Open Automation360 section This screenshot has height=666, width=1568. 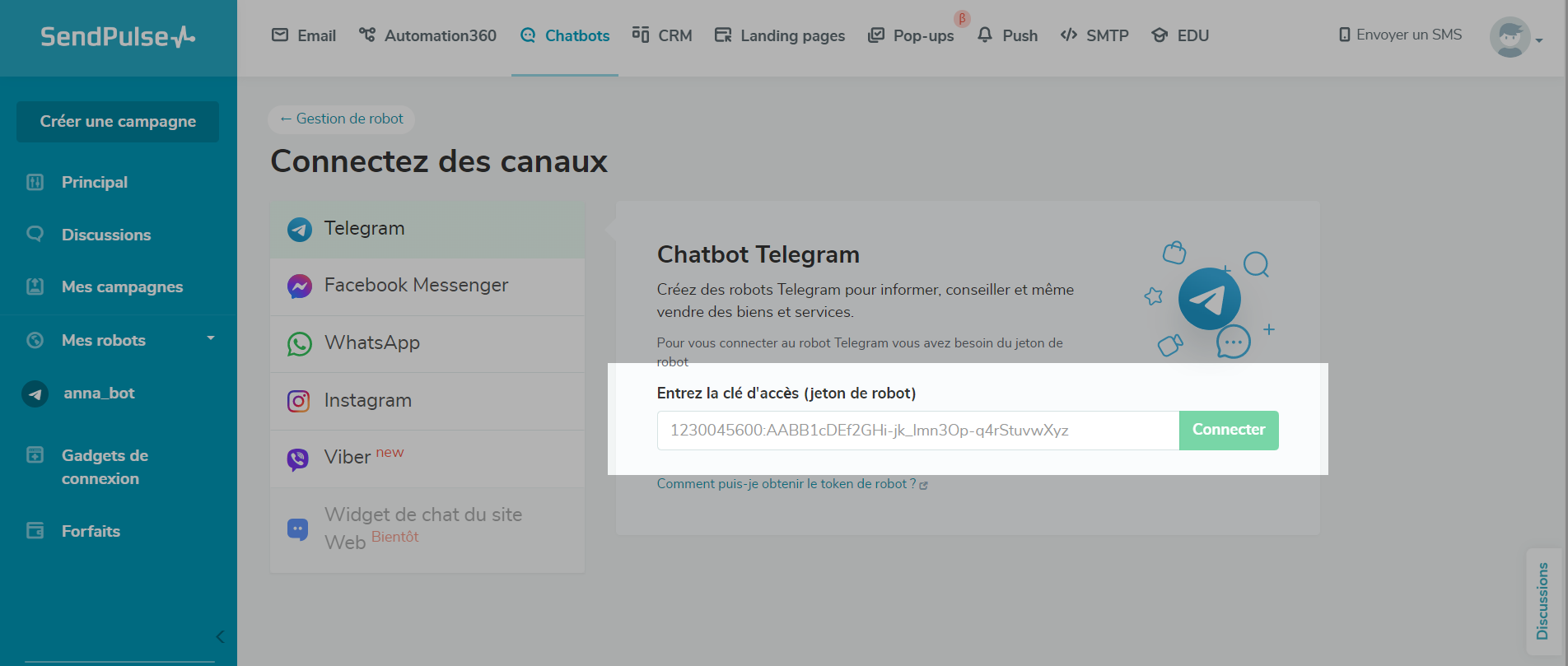[427, 35]
